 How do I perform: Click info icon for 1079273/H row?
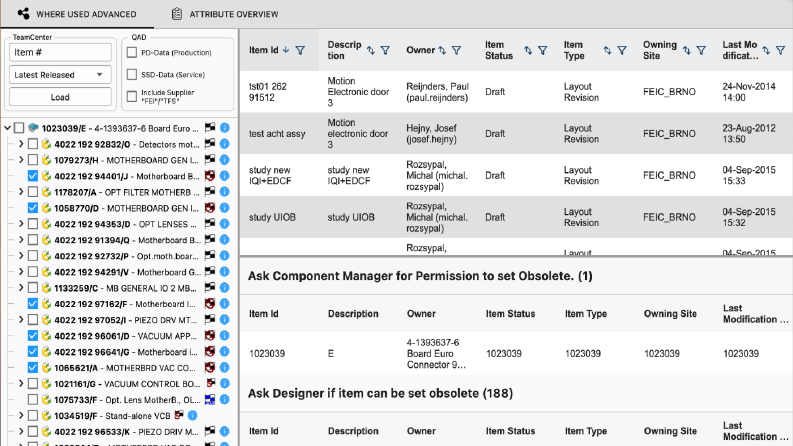[x=225, y=160]
